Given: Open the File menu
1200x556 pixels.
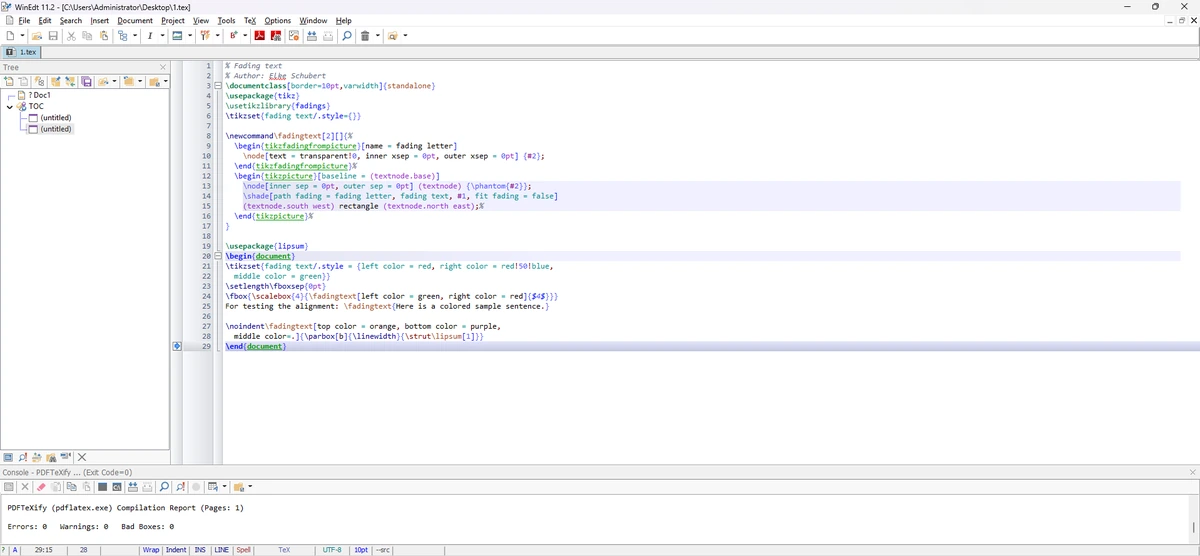Looking at the screenshot, I should point(24,20).
